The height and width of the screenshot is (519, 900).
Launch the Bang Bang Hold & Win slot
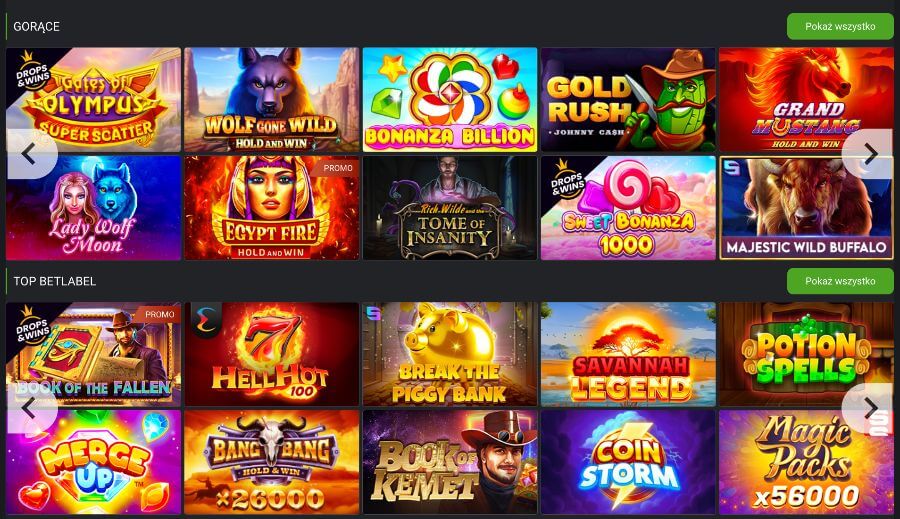click(x=271, y=462)
